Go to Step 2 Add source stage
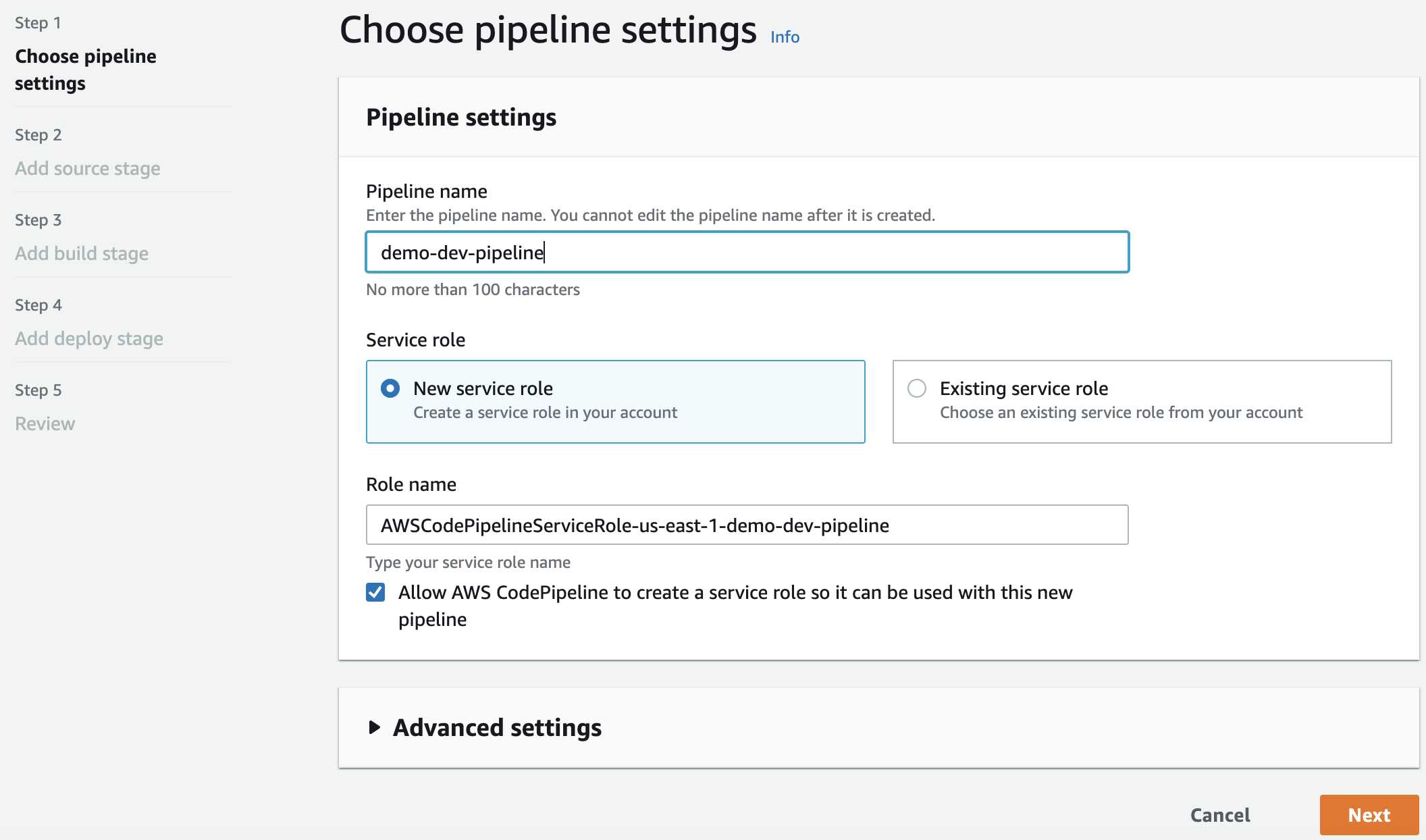 tap(88, 168)
